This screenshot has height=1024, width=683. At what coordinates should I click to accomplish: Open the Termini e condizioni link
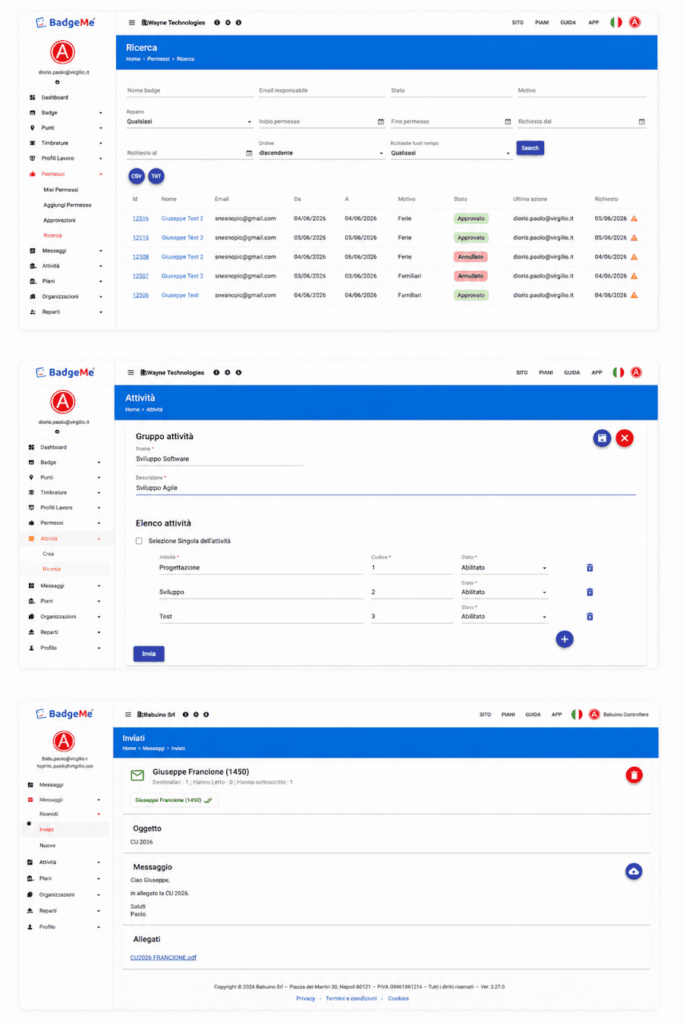pos(351,999)
